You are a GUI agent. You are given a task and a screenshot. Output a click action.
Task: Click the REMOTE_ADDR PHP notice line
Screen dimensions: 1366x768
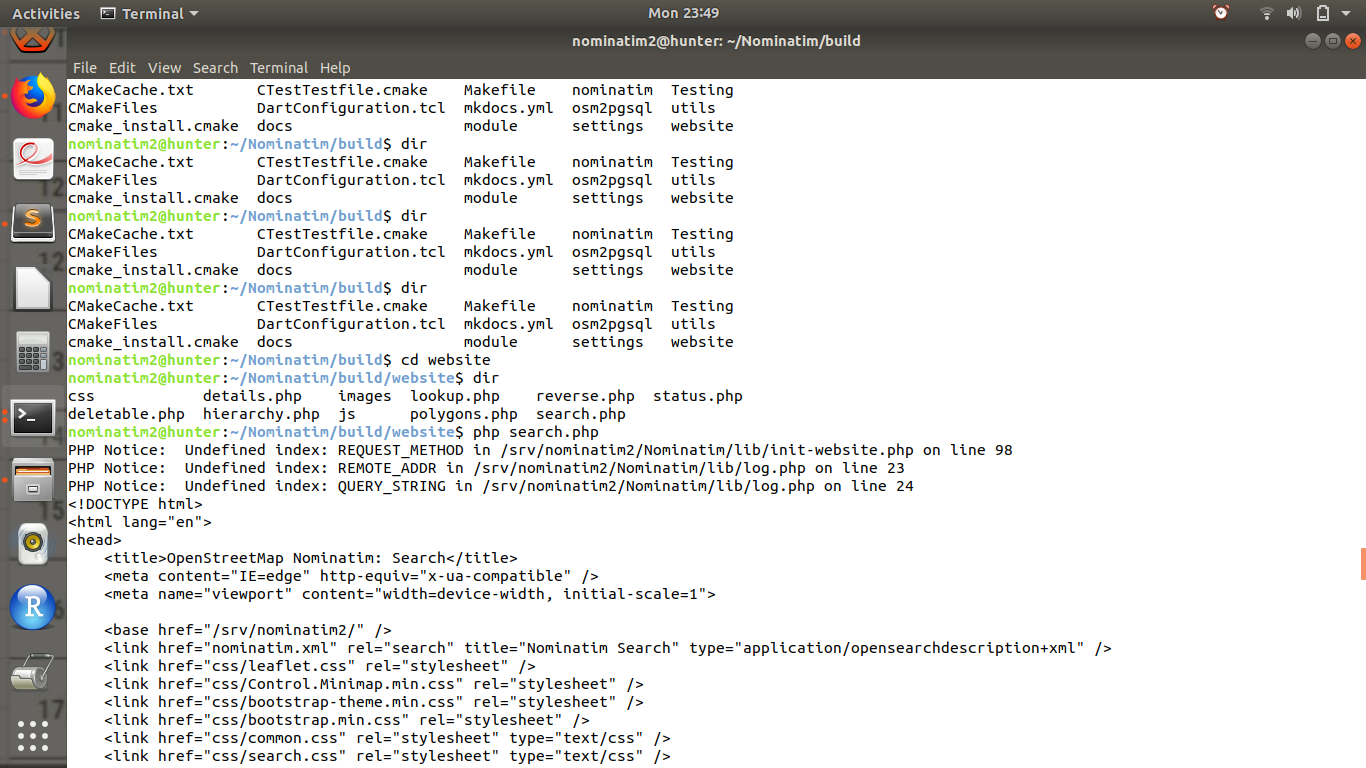tap(486, 468)
